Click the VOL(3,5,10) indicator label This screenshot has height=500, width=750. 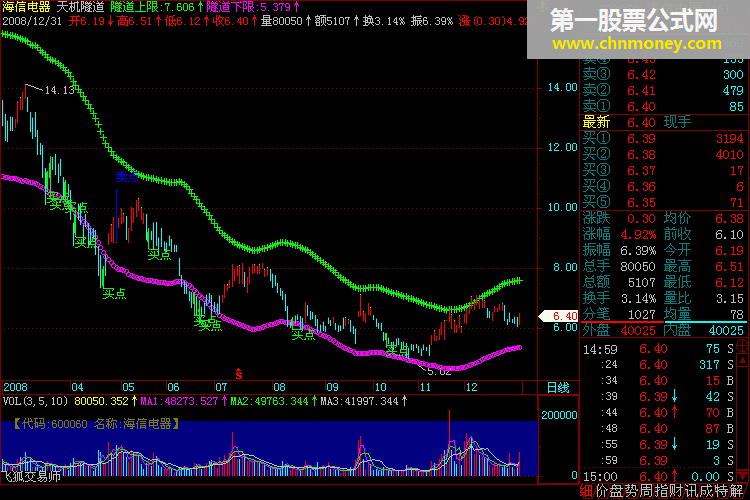(34, 401)
